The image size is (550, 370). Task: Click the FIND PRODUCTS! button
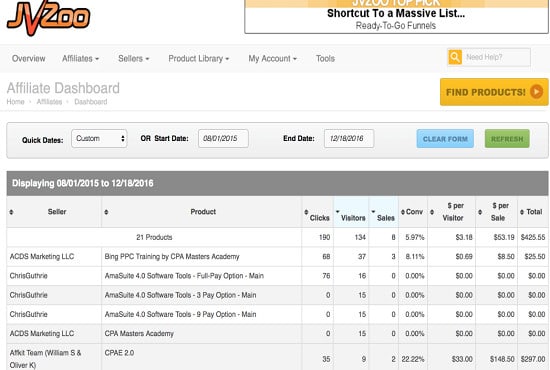point(494,92)
